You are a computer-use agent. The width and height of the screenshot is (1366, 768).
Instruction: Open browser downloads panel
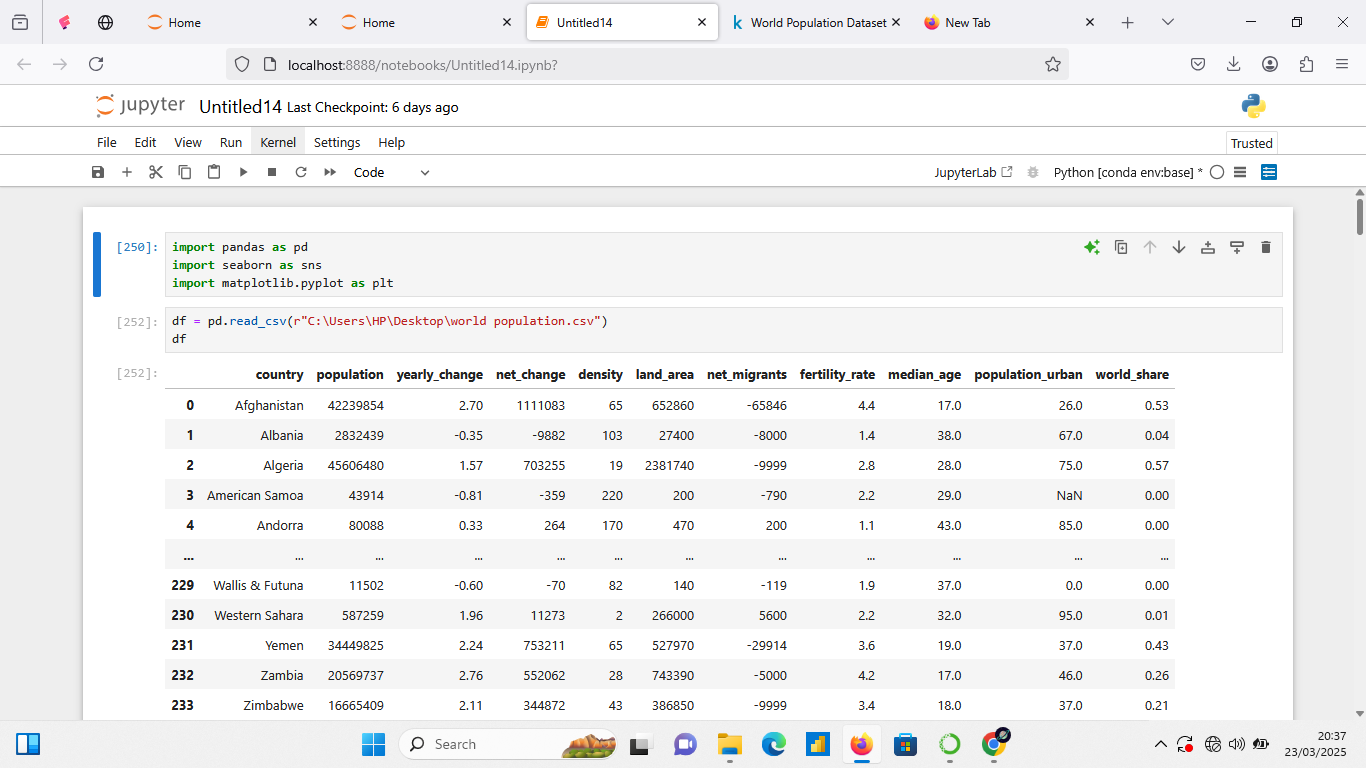1233,64
